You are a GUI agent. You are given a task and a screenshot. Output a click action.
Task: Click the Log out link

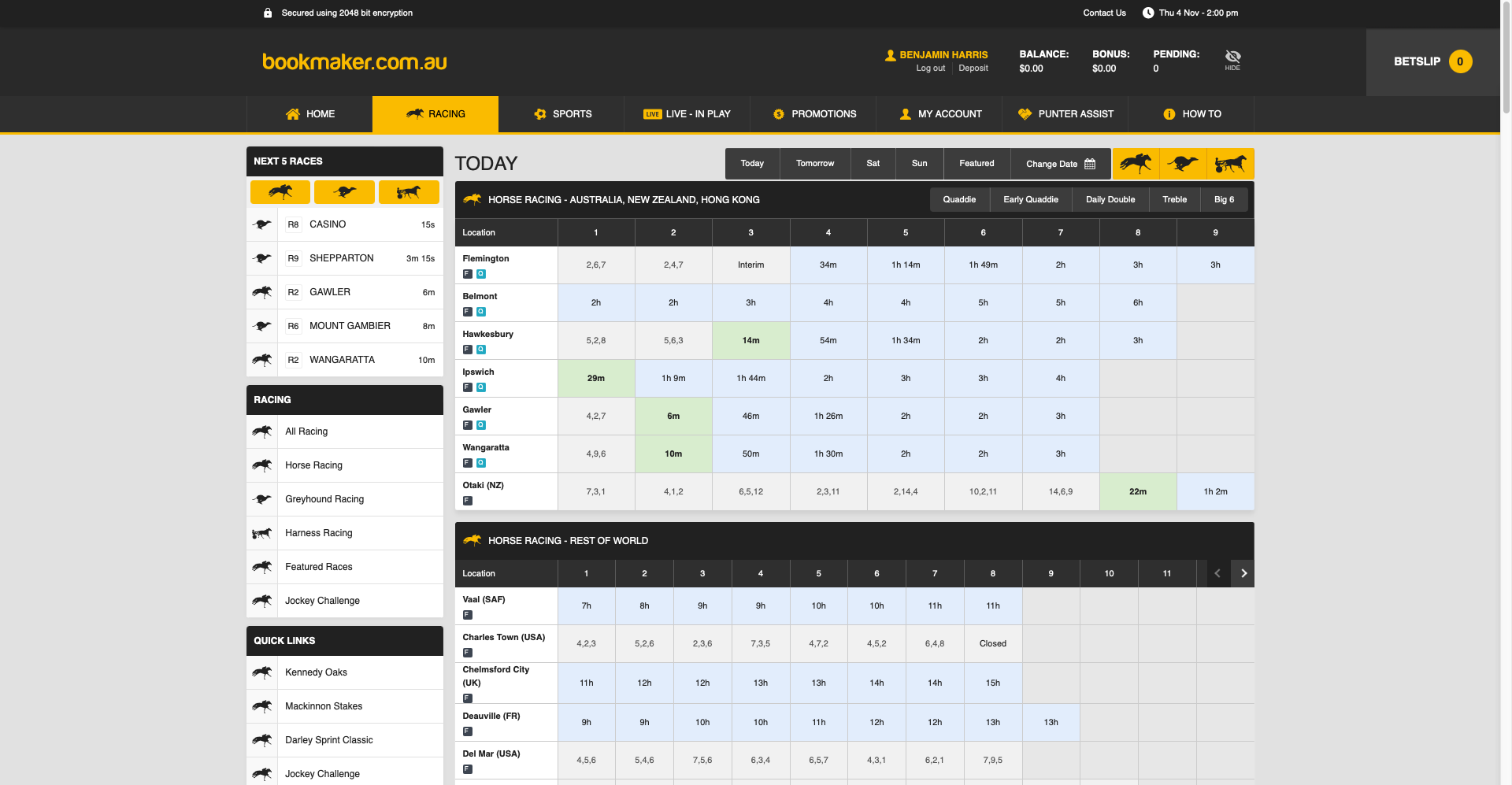pos(930,69)
